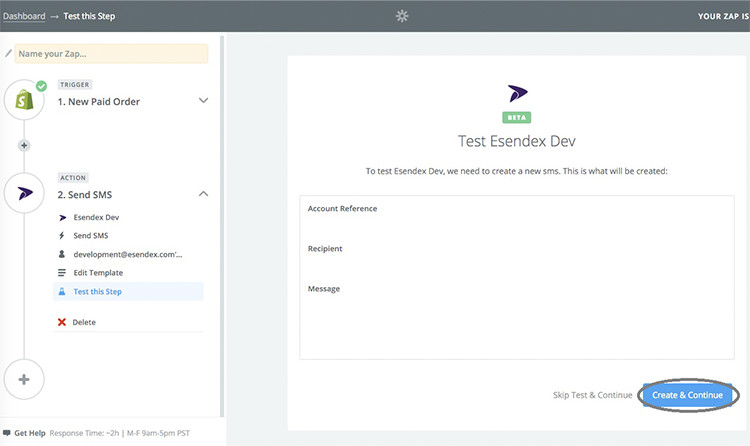The height and width of the screenshot is (446, 750).
Task: Click the Shopify trigger step icon
Action: coord(24,100)
